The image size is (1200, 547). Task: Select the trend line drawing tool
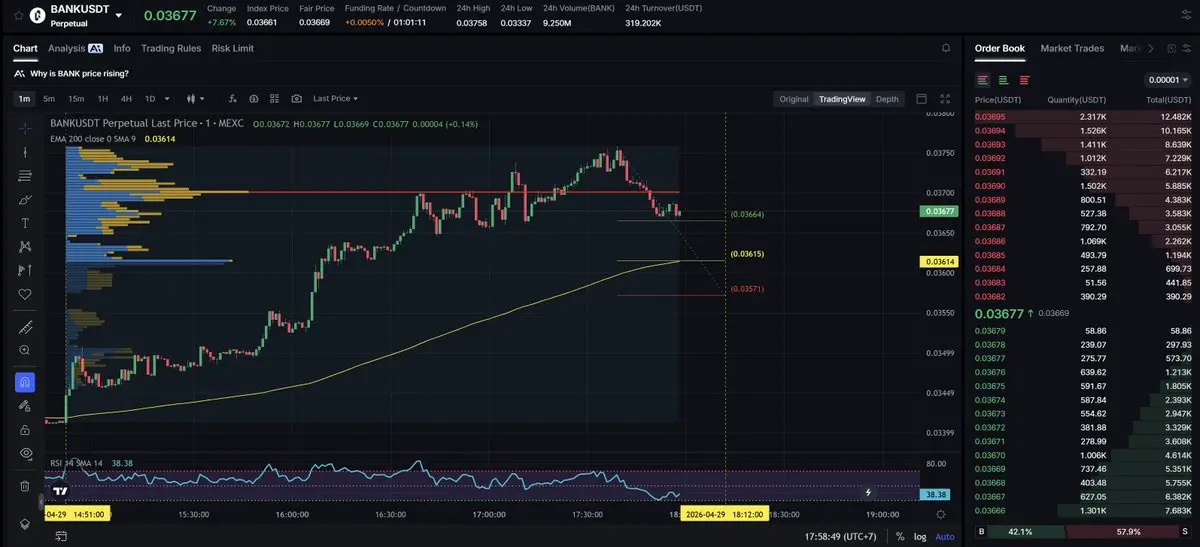tap(25, 152)
